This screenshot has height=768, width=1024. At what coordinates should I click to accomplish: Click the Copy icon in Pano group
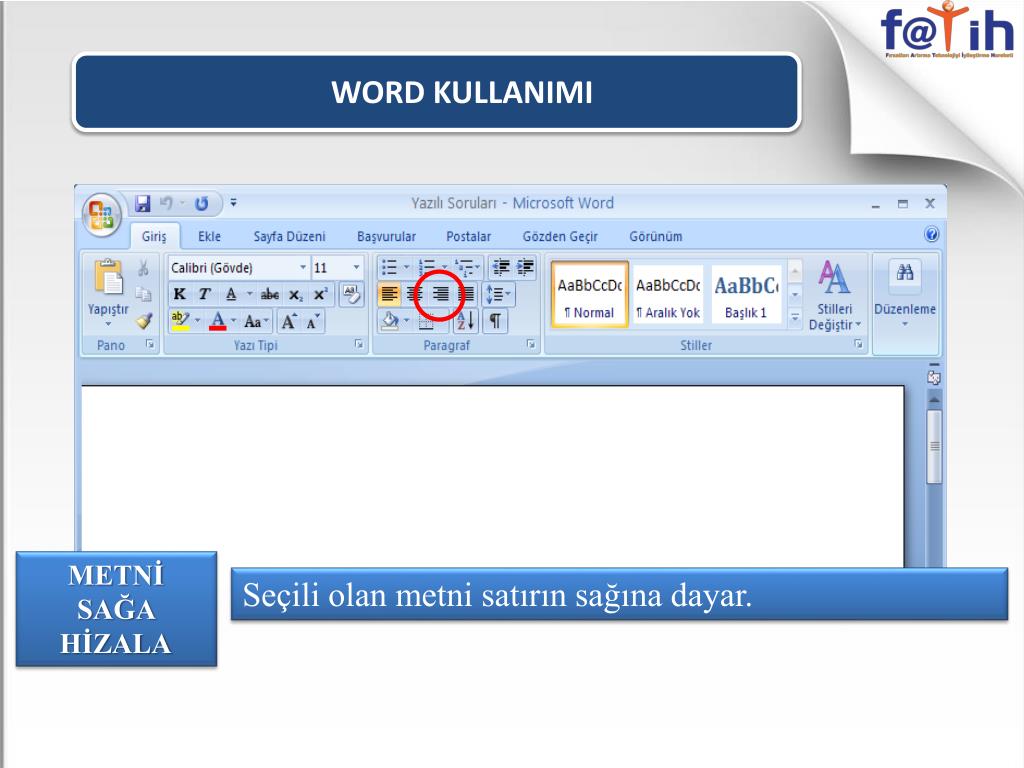tap(143, 295)
